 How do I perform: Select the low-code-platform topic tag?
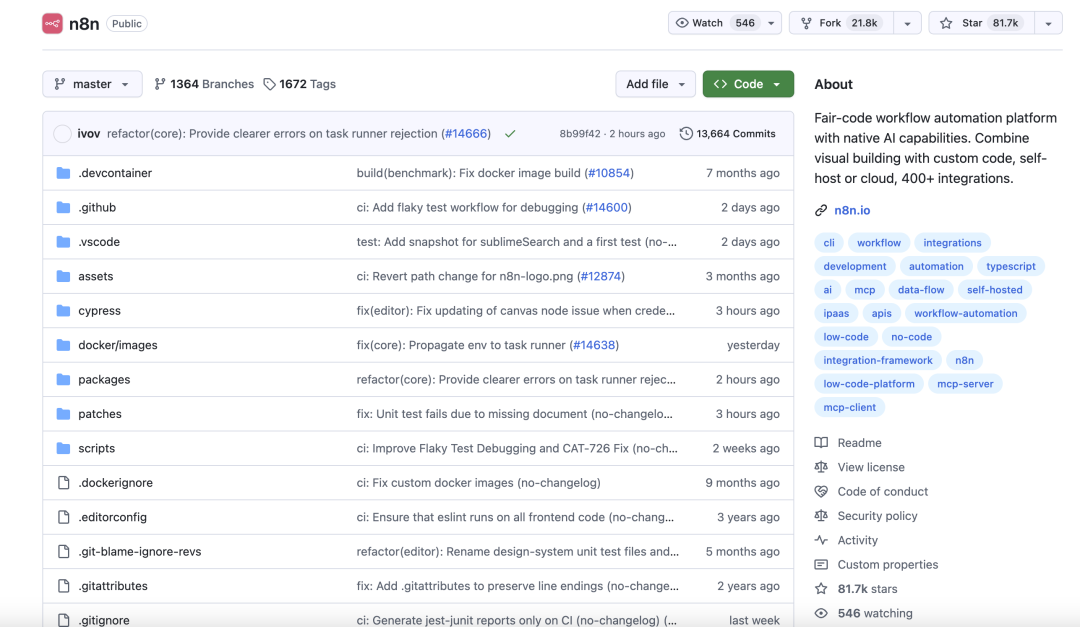869,384
